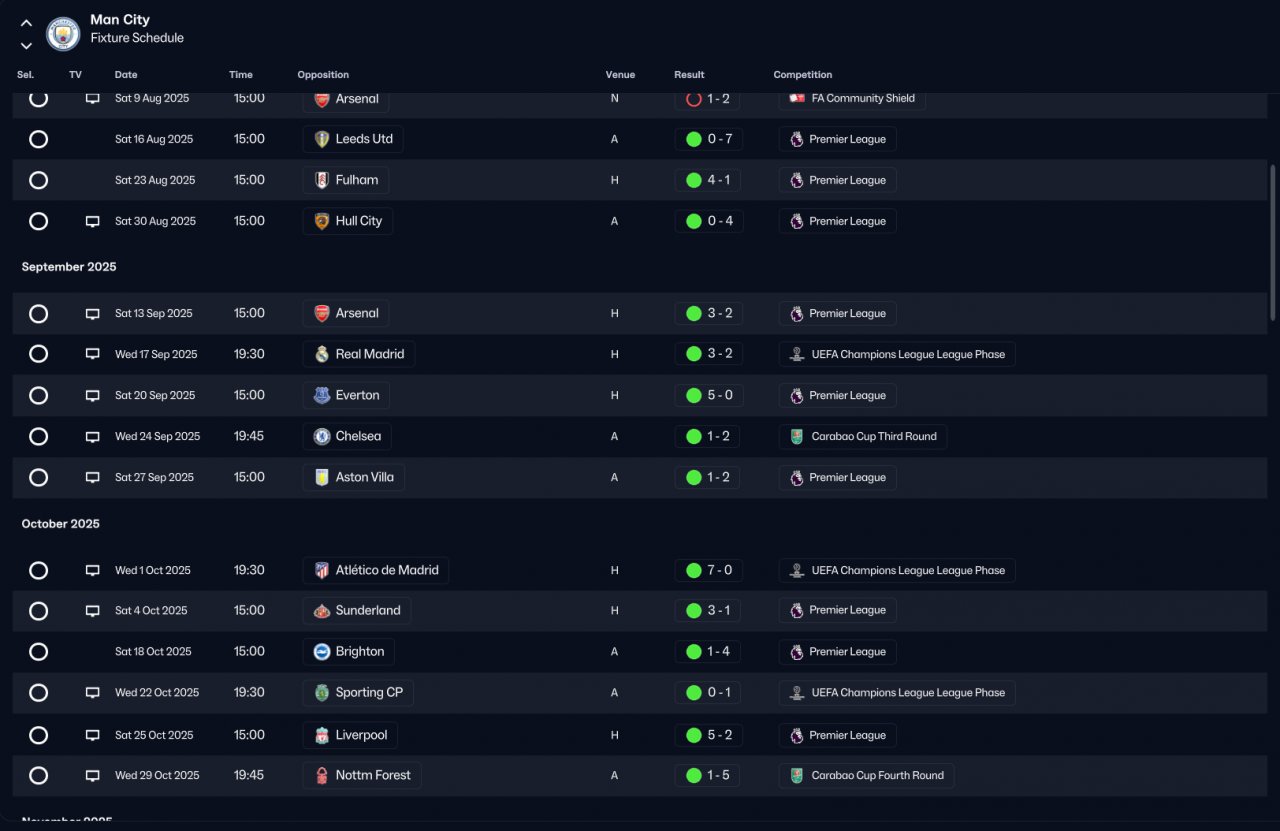
Task: Click the vertical scrollbar on the right
Action: pyautogui.click(x=1273, y=243)
